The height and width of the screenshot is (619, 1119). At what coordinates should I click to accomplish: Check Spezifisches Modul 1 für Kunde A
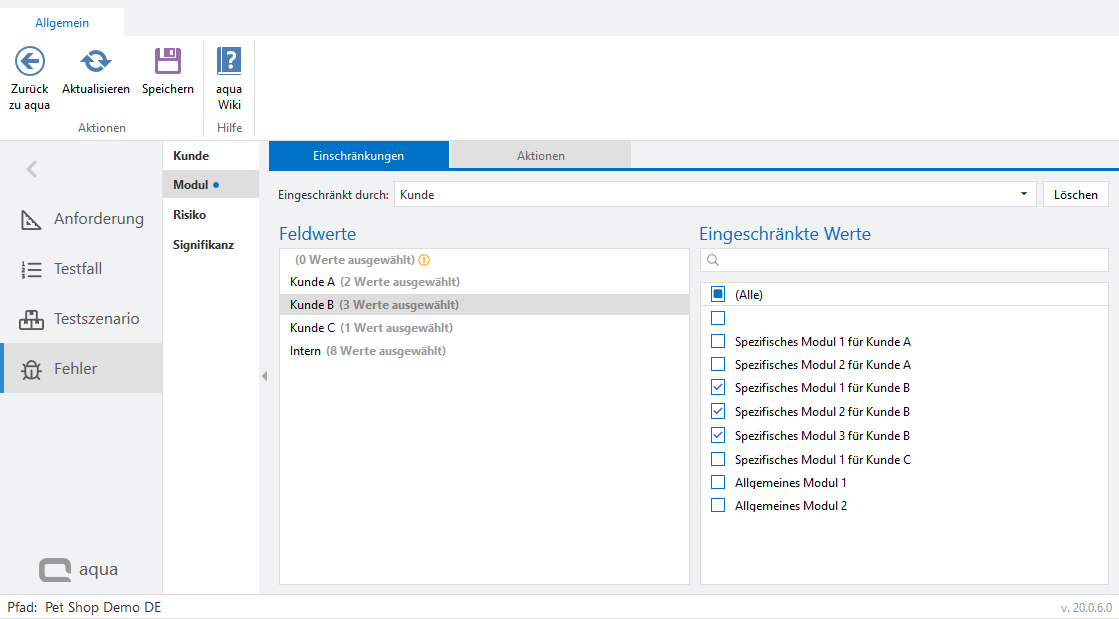pyautogui.click(x=718, y=341)
